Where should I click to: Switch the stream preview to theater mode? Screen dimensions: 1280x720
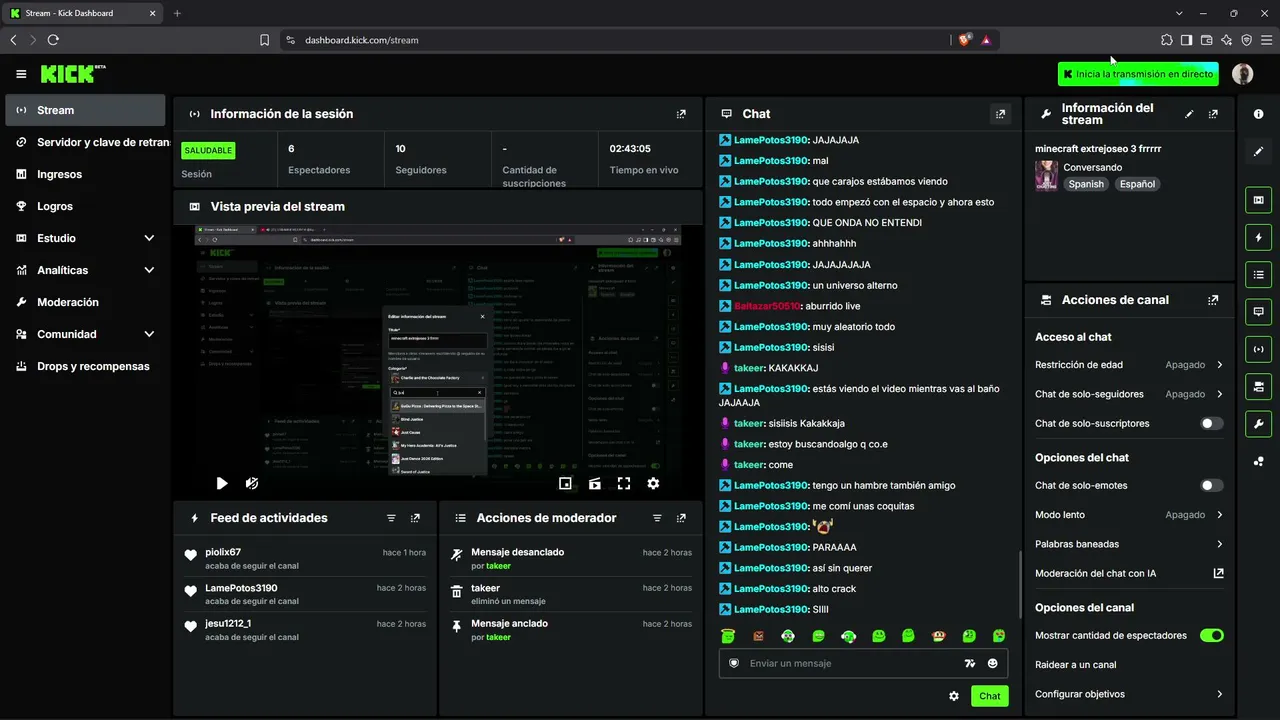click(x=595, y=483)
